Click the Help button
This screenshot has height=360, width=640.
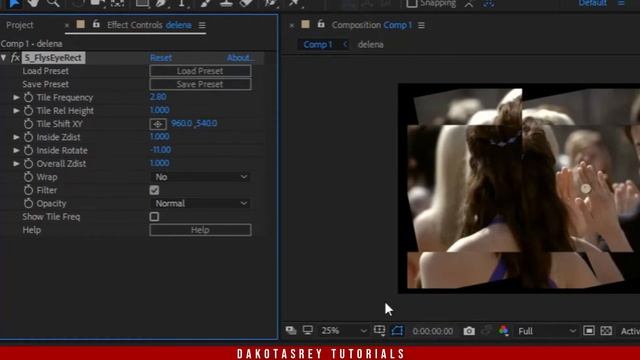pyautogui.click(x=200, y=230)
